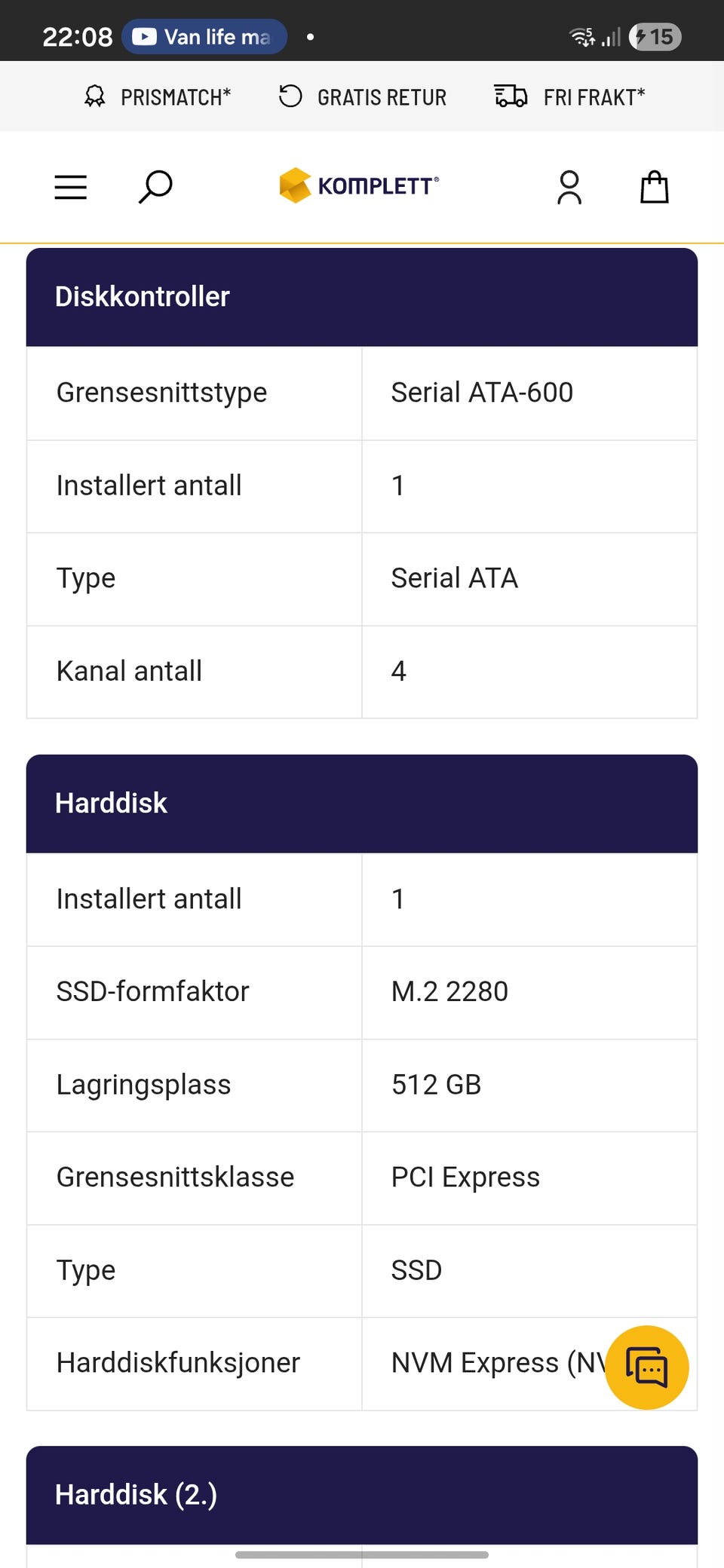
Task: Select the 512 GB storage value
Action: (436, 1085)
